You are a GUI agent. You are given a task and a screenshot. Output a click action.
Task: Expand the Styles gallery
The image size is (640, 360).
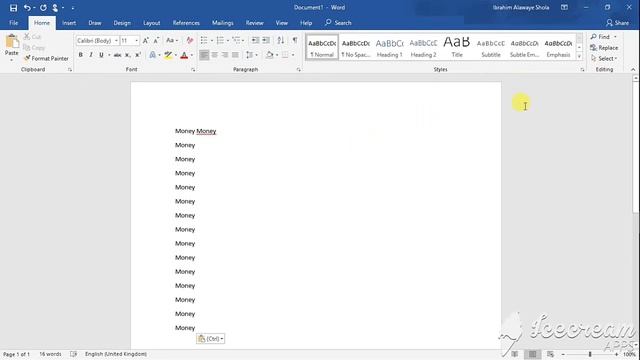coord(579,57)
